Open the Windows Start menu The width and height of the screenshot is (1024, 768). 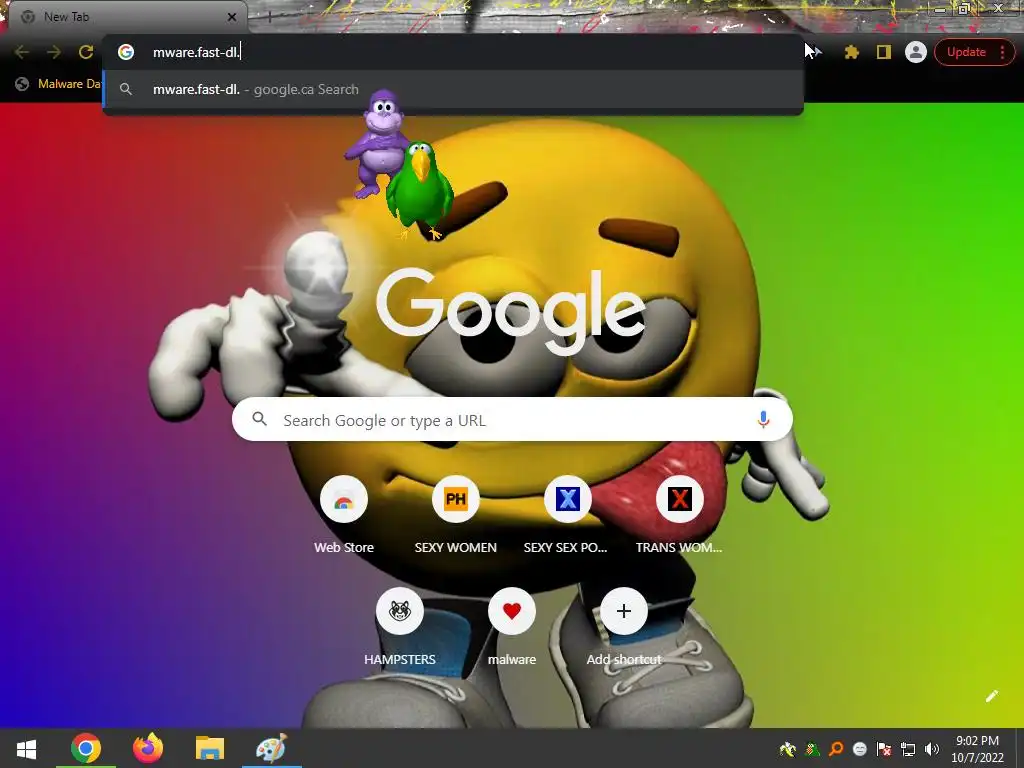[x=27, y=748]
